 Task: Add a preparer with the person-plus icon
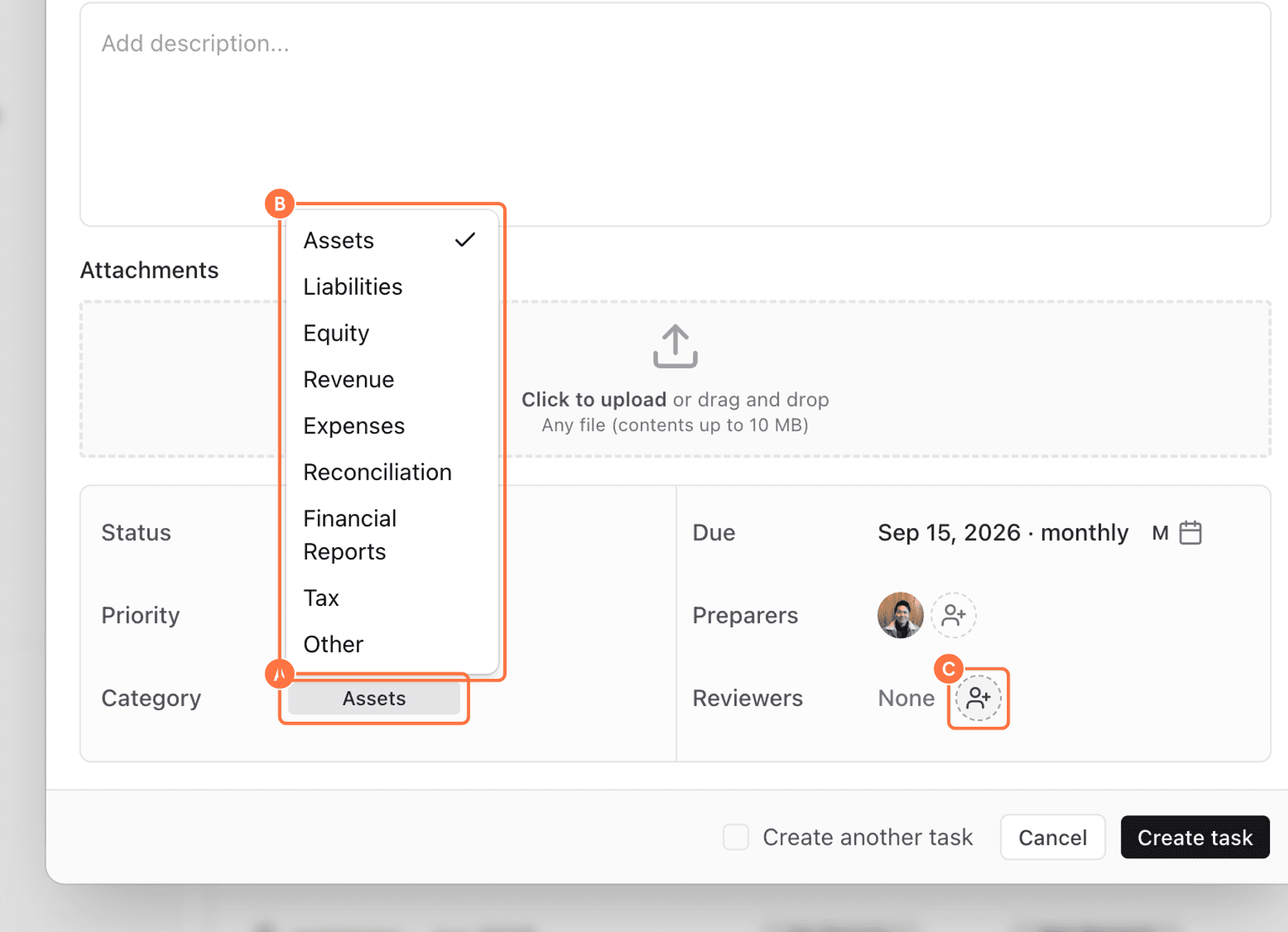pyautogui.click(x=953, y=615)
